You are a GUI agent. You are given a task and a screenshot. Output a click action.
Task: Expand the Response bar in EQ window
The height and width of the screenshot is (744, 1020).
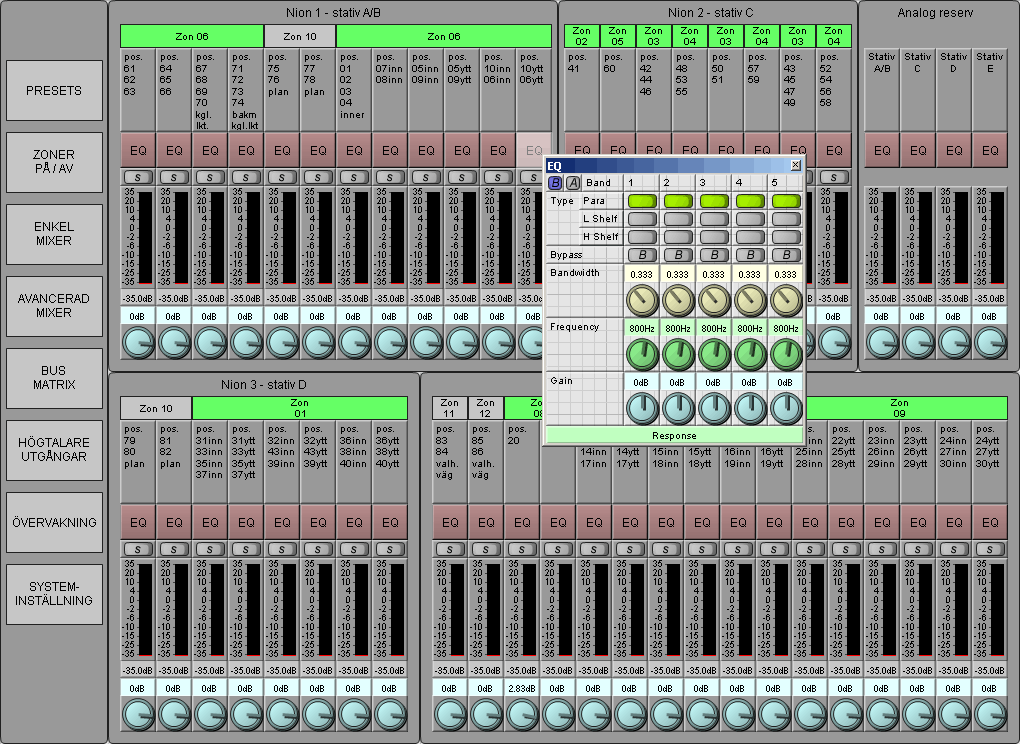(x=675, y=436)
